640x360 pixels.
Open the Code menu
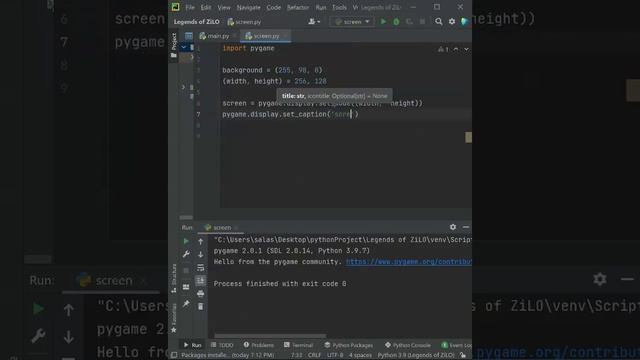pyautogui.click(x=273, y=7)
